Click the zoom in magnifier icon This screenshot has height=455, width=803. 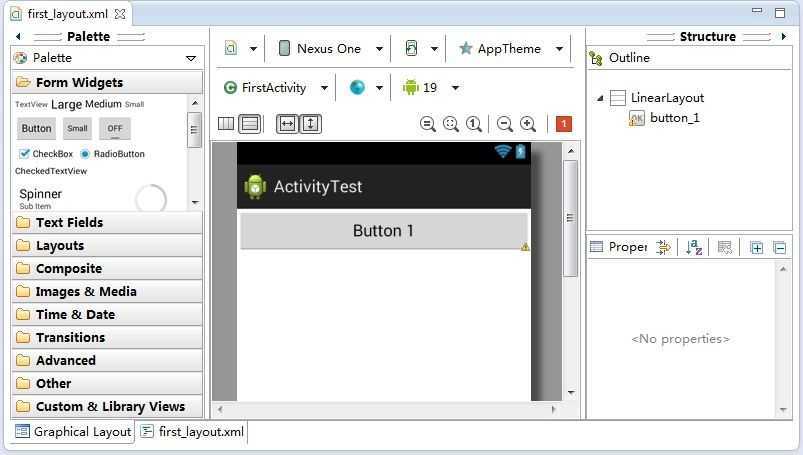coord(527,123)
